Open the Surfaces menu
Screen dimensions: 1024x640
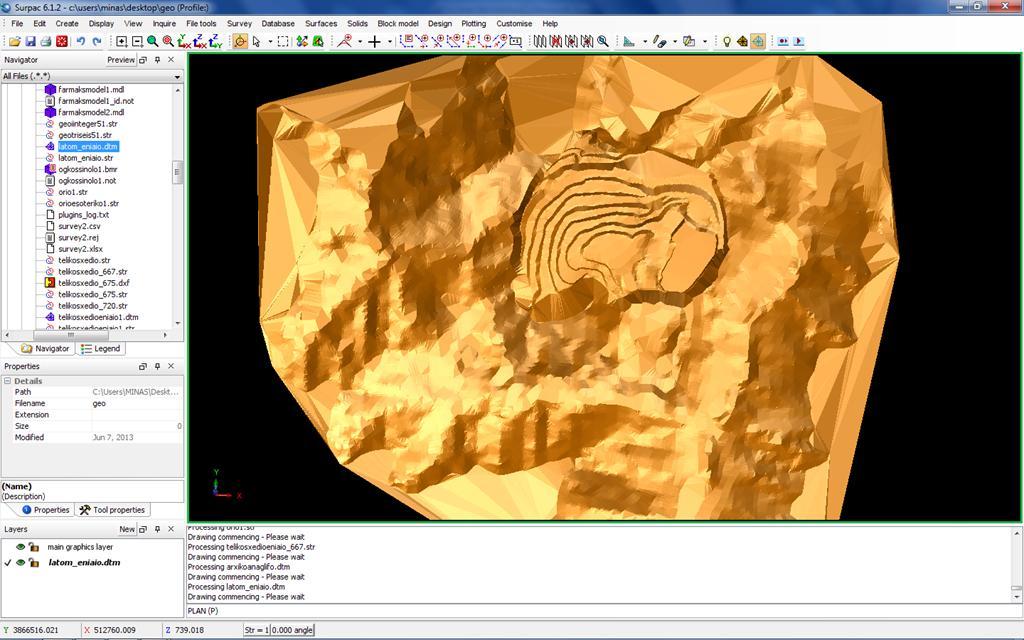(x=321, y=24)
